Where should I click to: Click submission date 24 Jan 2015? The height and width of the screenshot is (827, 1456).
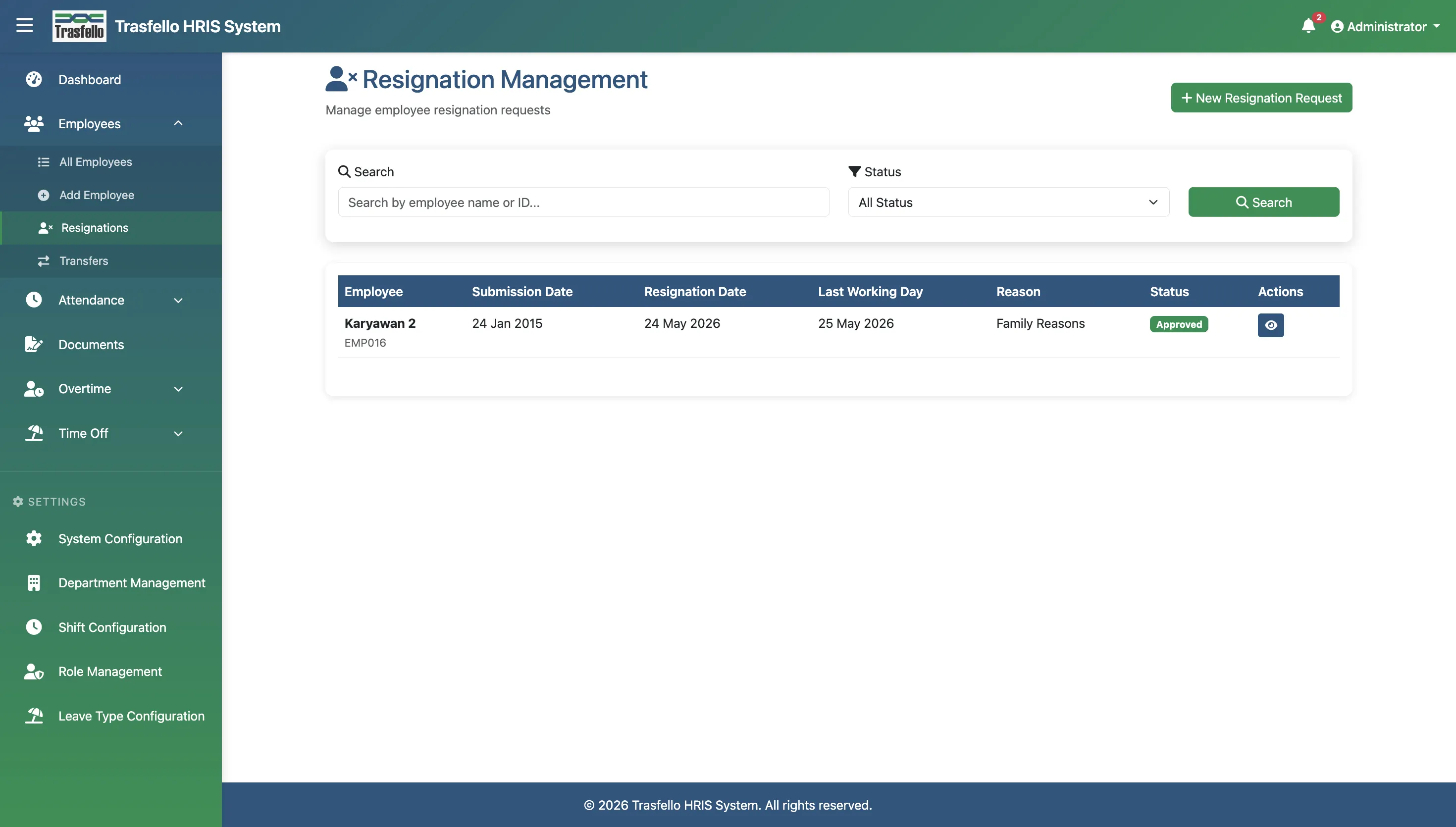click(507, 323)
